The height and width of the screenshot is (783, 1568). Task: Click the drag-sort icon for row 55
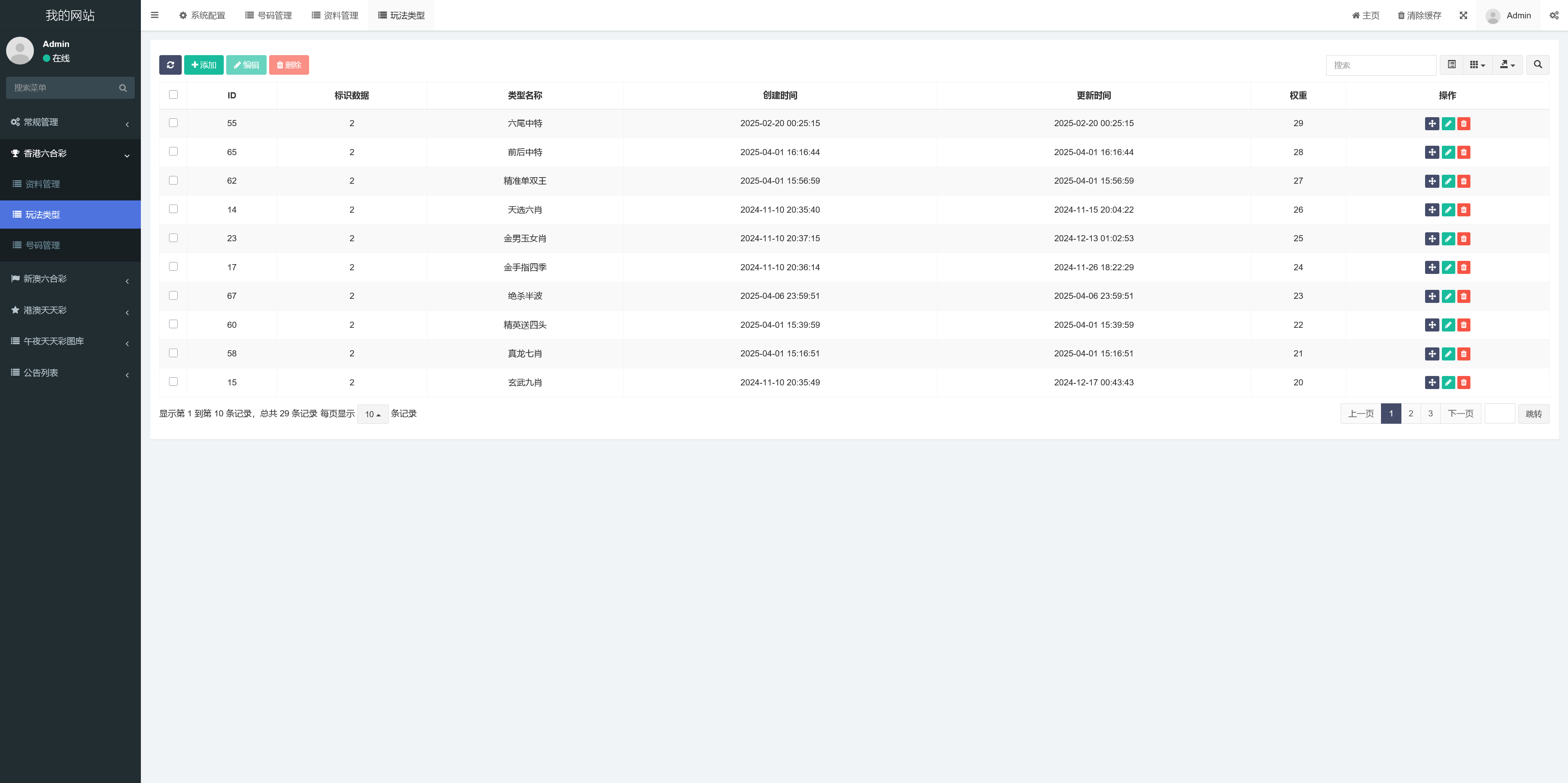click(1432, 124)
